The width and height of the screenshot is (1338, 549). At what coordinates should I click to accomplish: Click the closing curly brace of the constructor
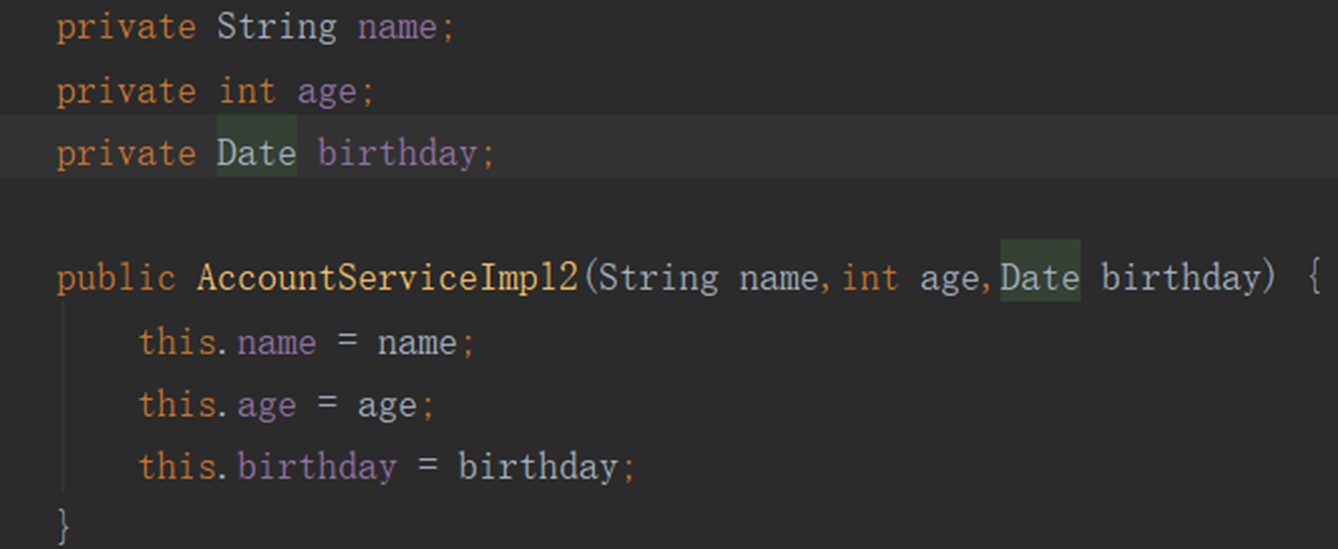pyautogui.click(x=65, y=525)
